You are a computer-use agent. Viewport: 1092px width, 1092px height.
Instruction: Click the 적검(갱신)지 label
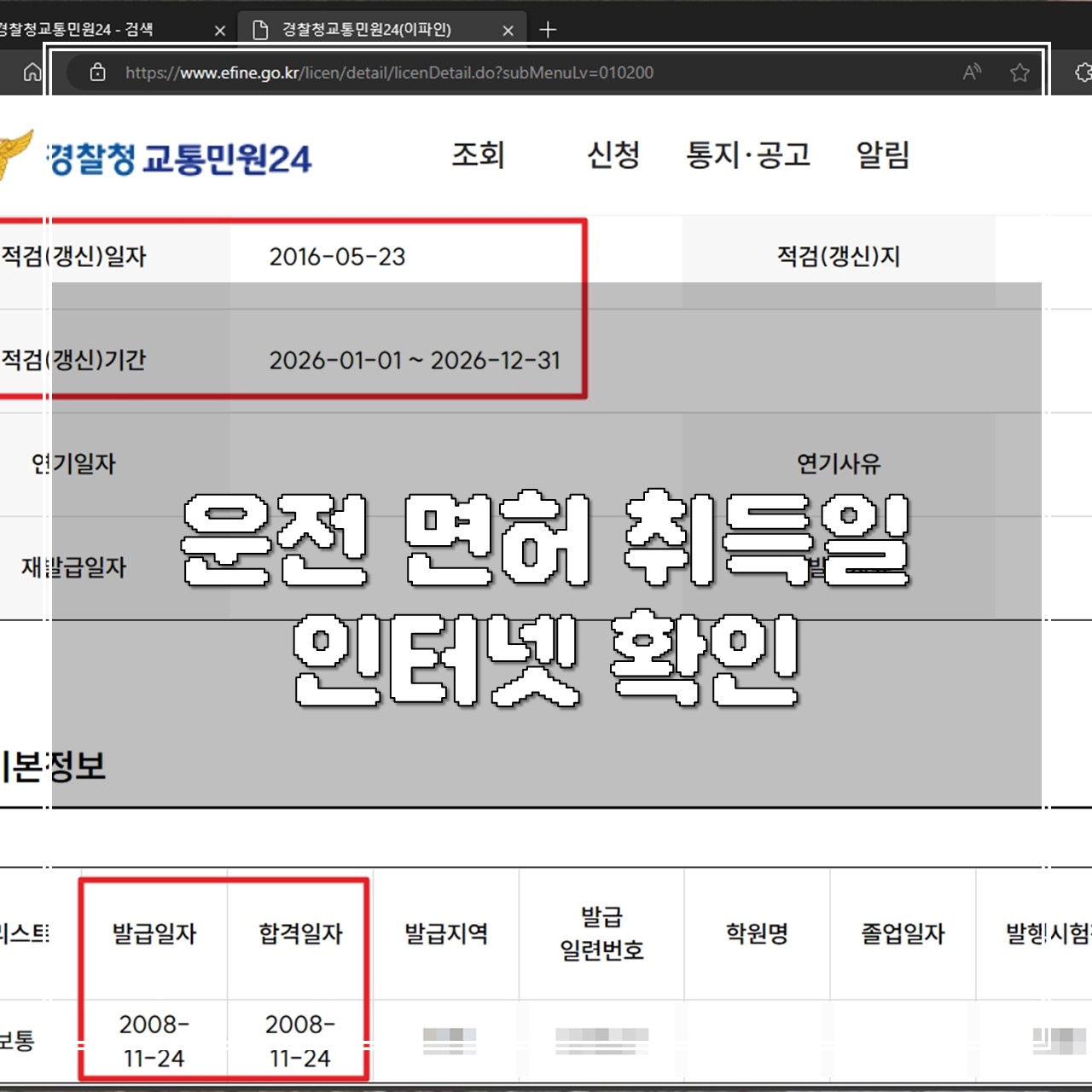click(839, 257)
